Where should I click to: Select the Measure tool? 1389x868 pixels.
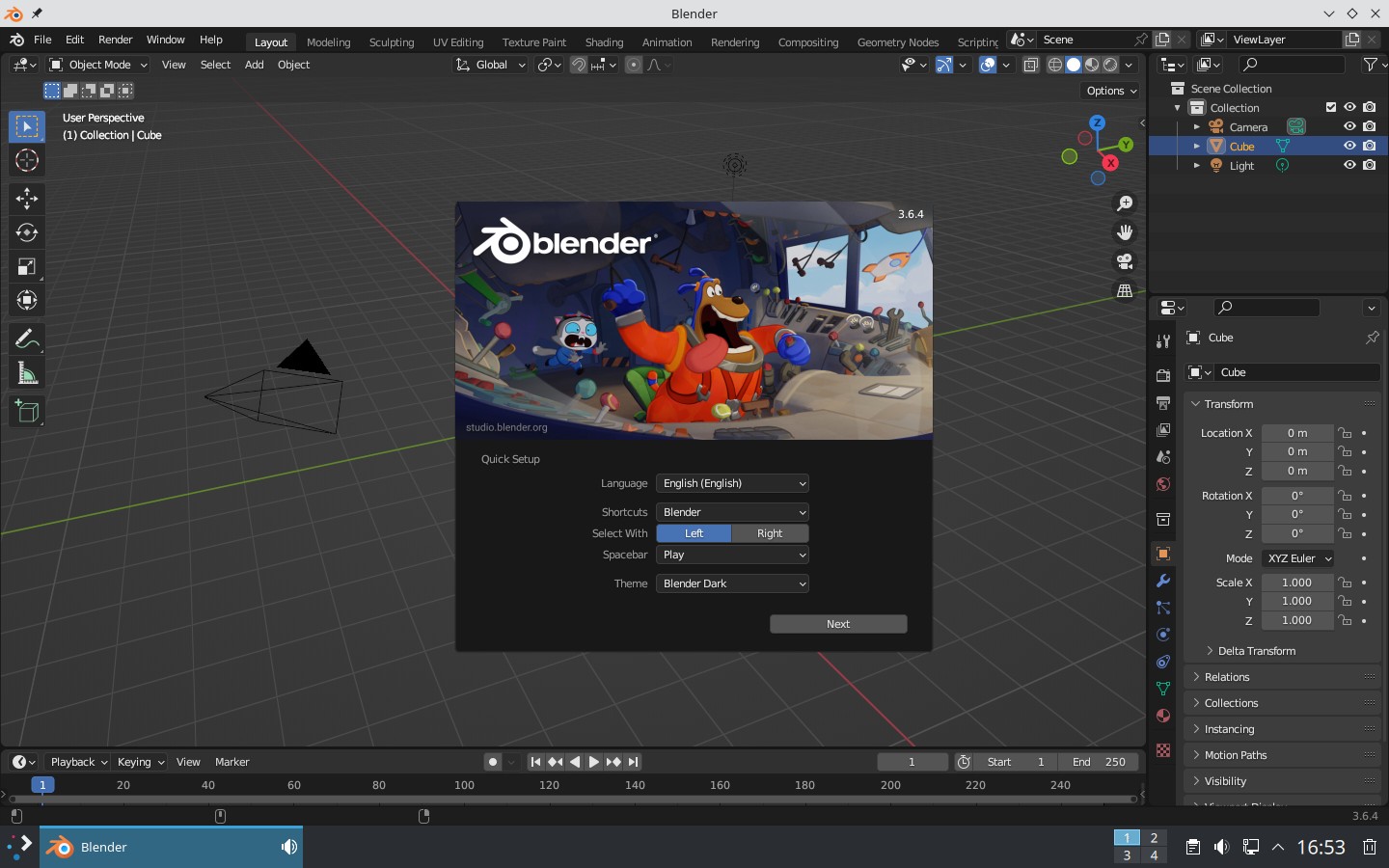tap(26, 373)
